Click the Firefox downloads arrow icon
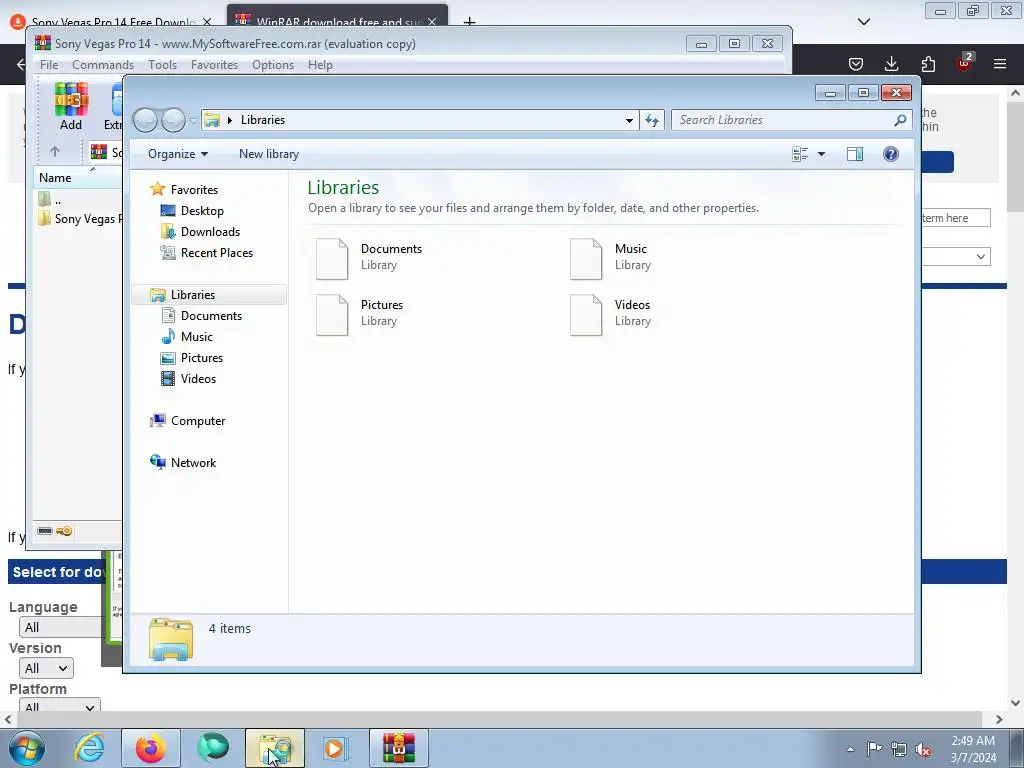 click(891, 63)
